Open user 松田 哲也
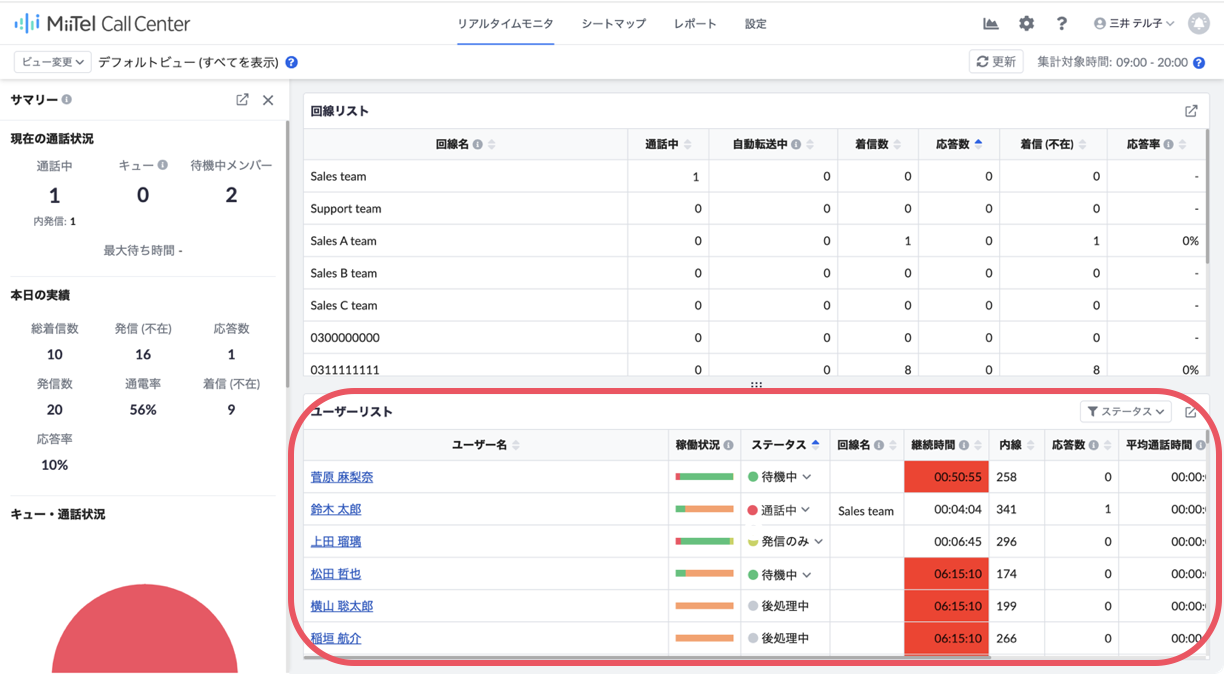The height and width of the screenshot is (674, 1224). coord(336,574)
